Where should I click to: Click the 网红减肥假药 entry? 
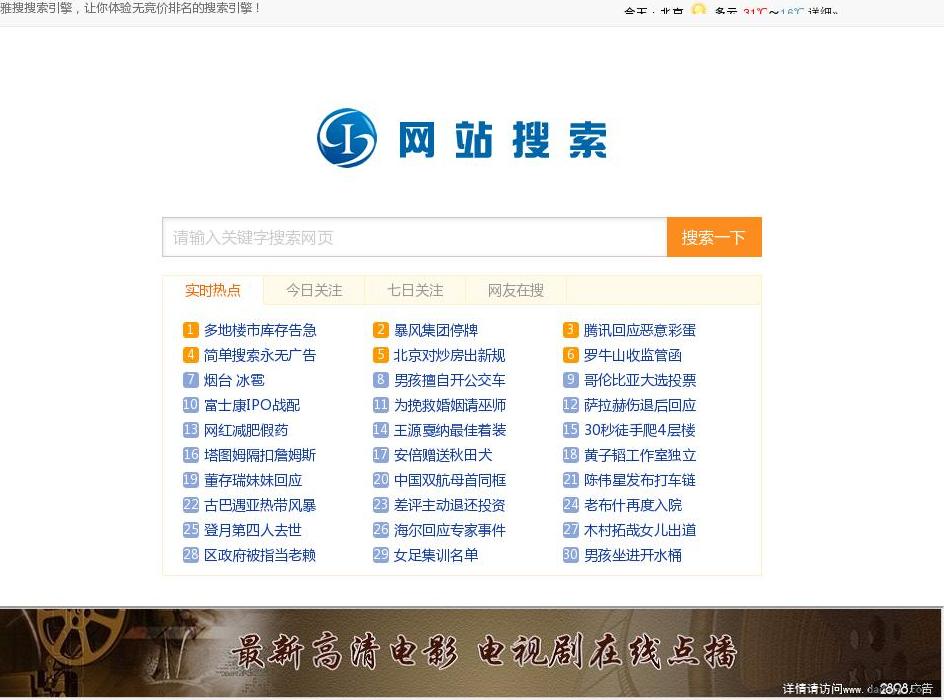coord(246,430)
